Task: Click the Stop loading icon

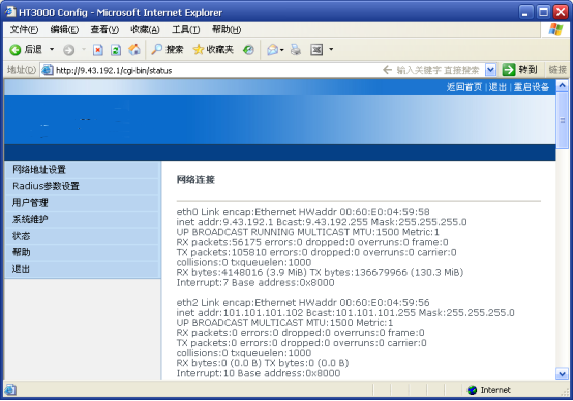Action: click(98, 50)
